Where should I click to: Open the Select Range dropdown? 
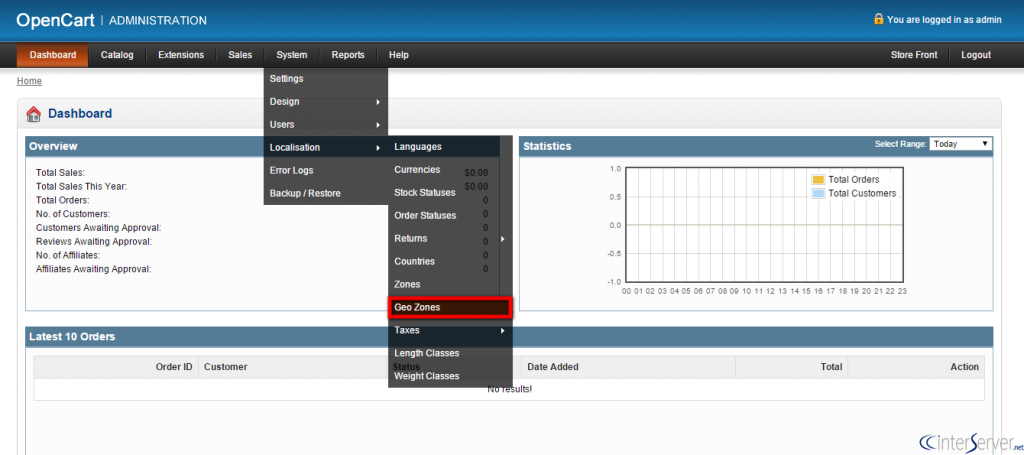click(x=961, y=144)
